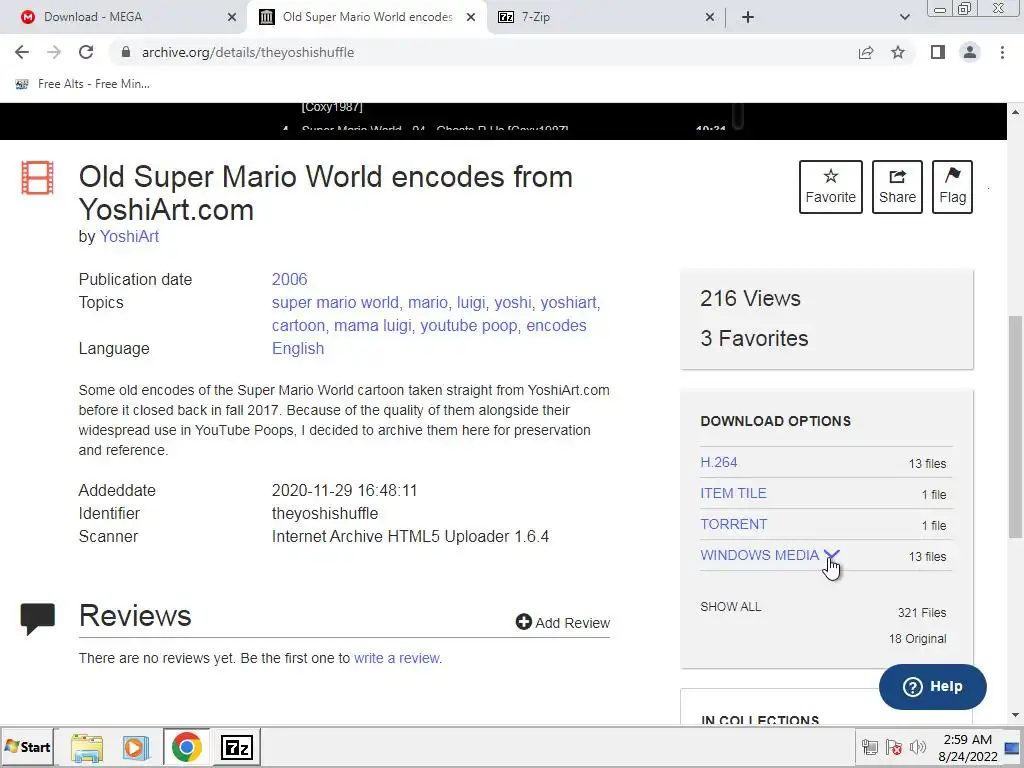Screen dimensions: 1024x768
Task: Click the network tray icon
Action: (x=869, y=747)
